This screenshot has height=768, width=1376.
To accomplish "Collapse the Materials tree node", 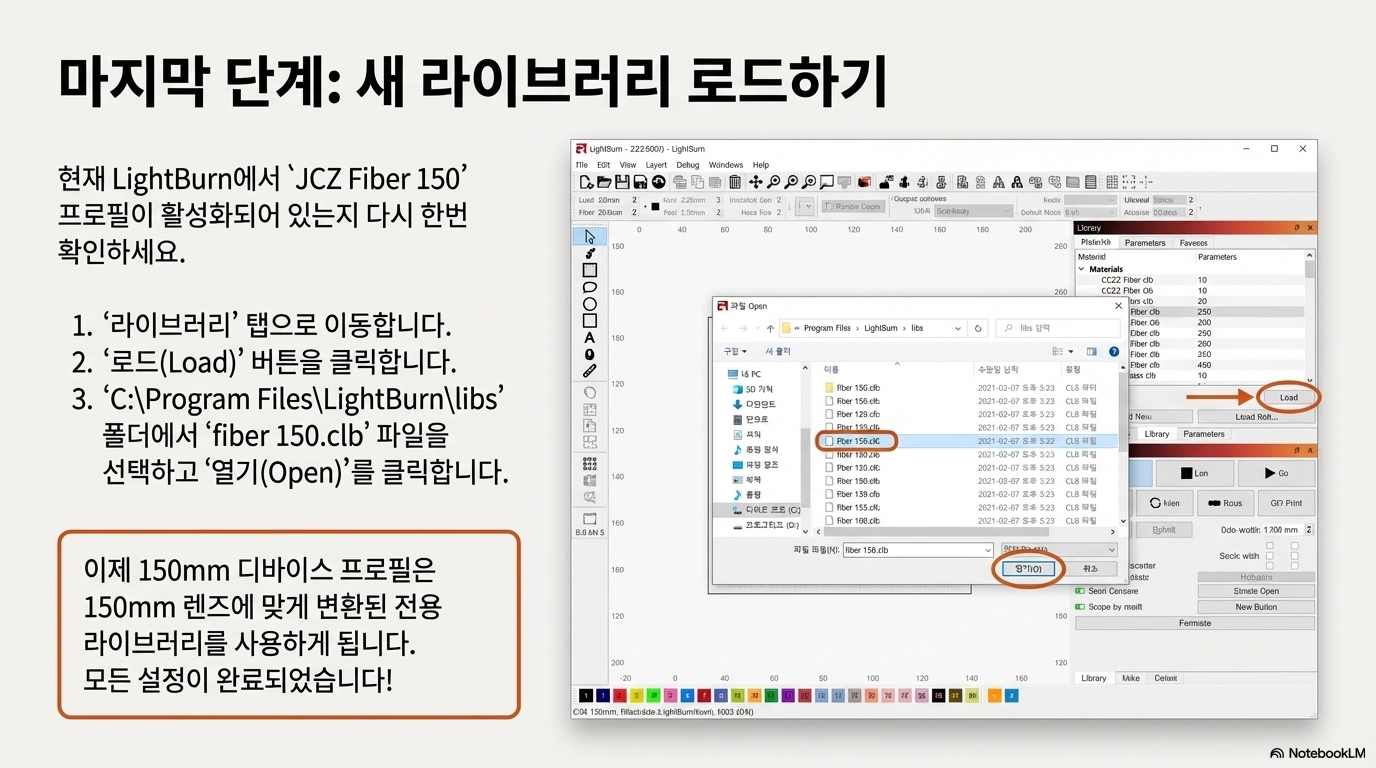I will click(1082, 269).
